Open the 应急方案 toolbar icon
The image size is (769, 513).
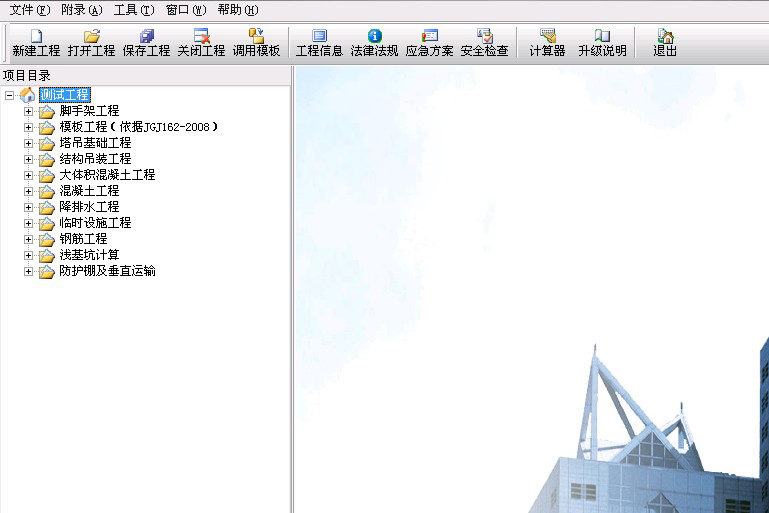tap(430, 36)
